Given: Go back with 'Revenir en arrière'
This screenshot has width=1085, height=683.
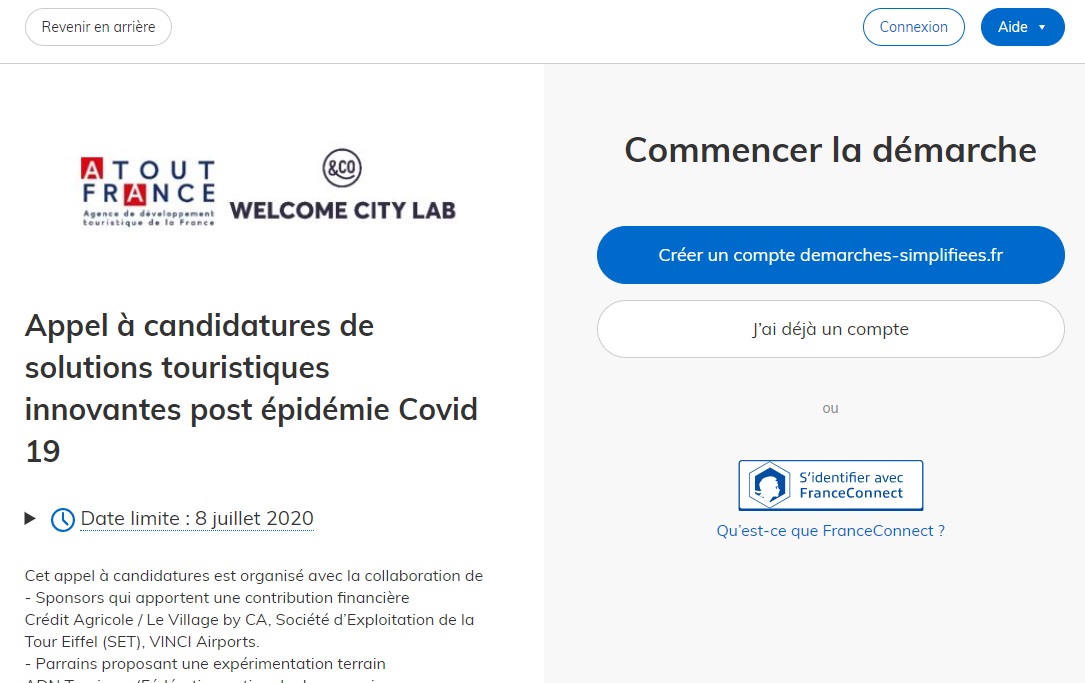Looking at the screenshot, I should 98,27.
